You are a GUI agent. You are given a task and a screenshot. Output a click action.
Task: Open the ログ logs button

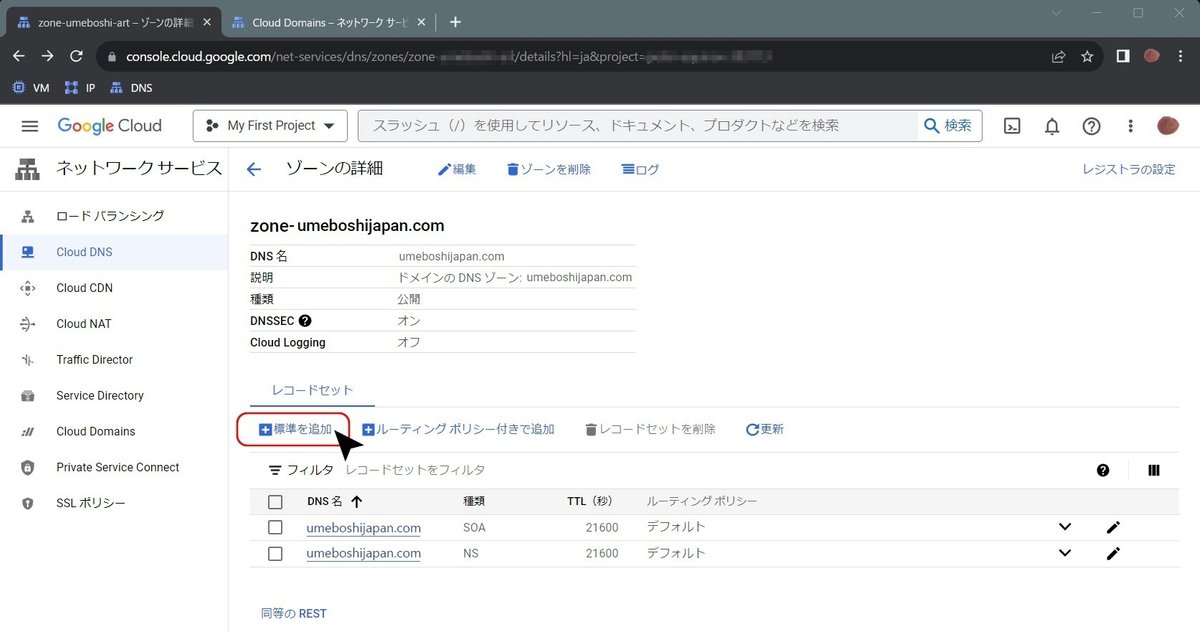pyautogui.click(x=641, y=169)
